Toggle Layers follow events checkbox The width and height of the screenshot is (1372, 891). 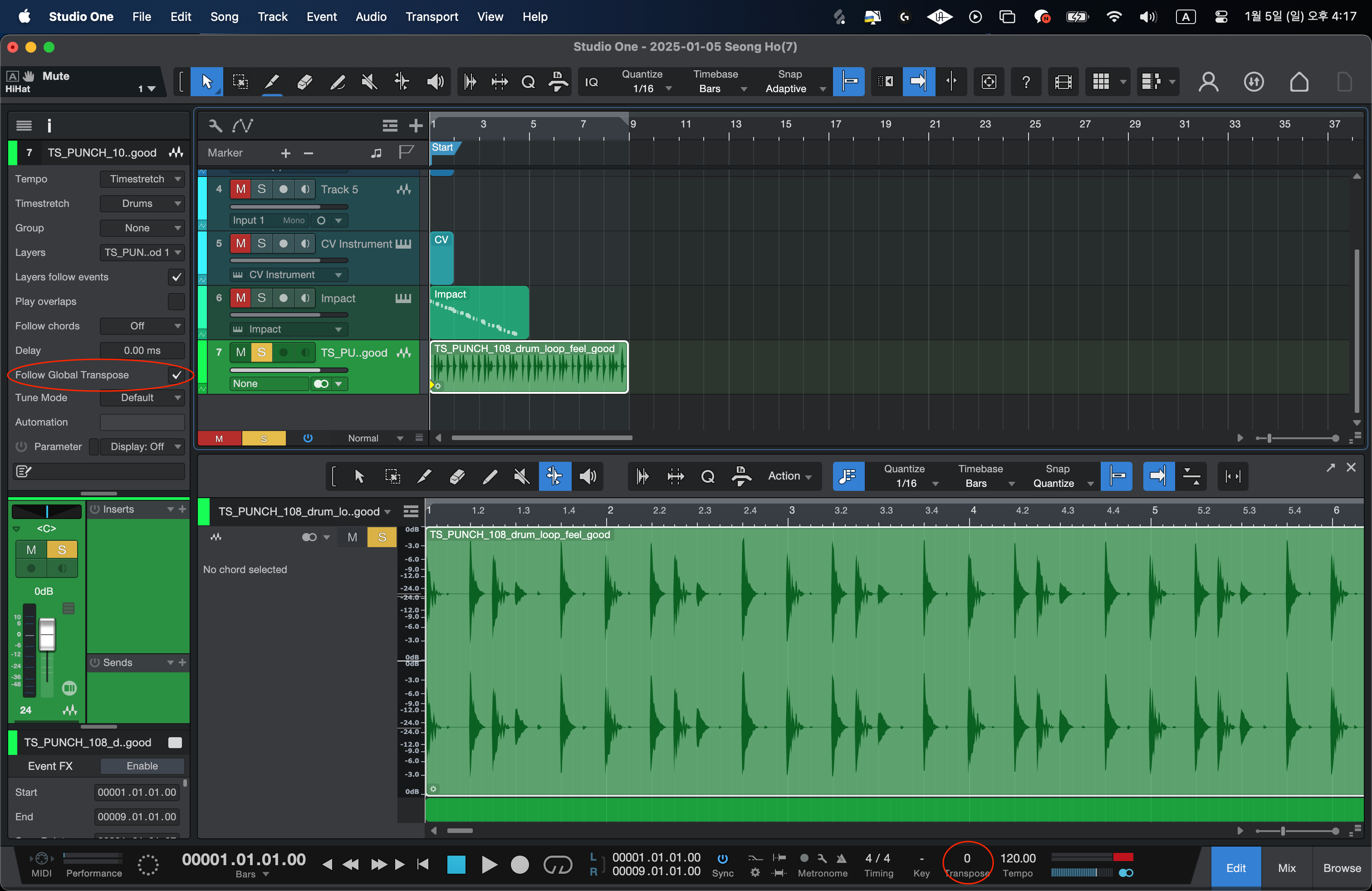[176, 277]
